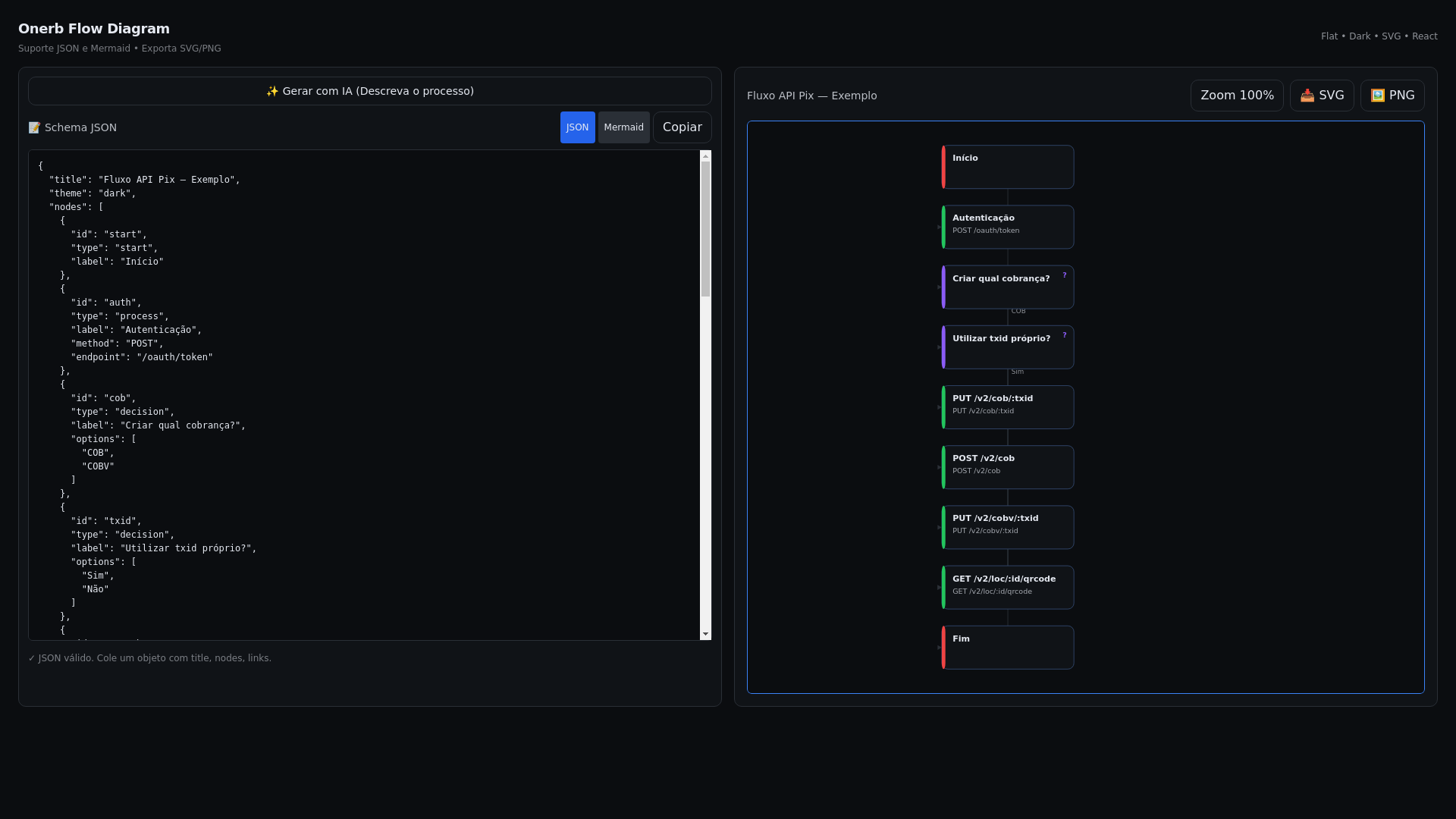Image resolution: width=1456 pixels, height=819 pixels.
Task: Select the POST /v2/cob node
Action: [1008, 467]
